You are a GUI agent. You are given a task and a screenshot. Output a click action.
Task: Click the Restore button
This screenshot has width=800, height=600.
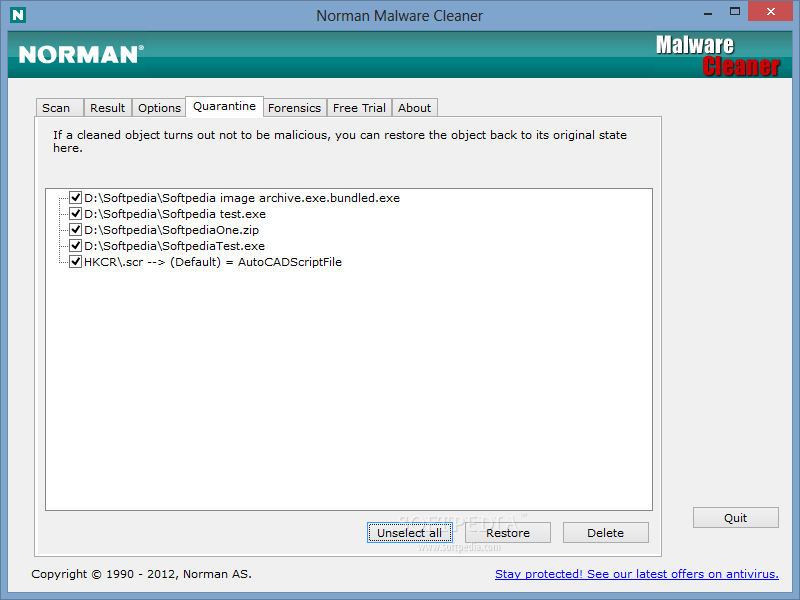click(508, 533)
